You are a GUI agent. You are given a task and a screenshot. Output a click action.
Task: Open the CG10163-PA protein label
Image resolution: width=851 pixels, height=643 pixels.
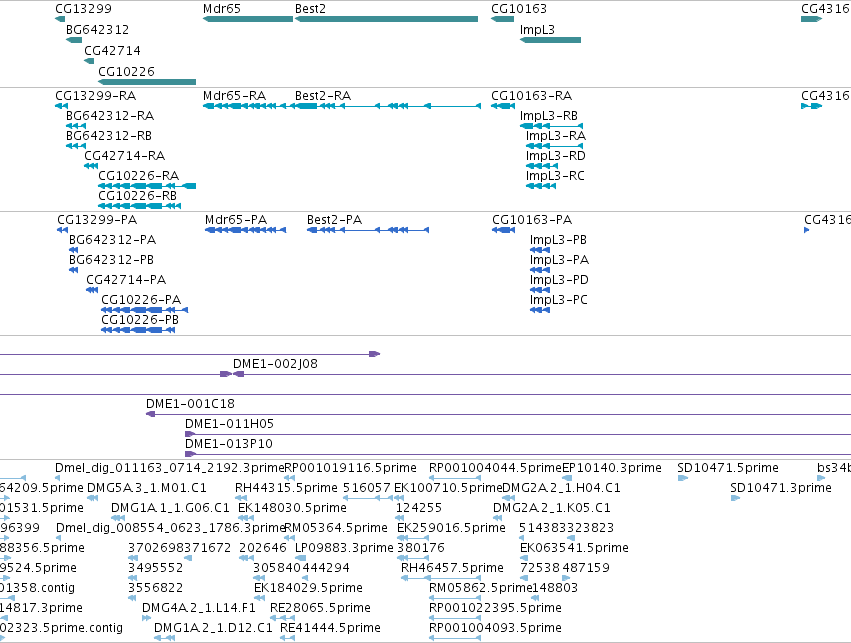tap(532, 220)
